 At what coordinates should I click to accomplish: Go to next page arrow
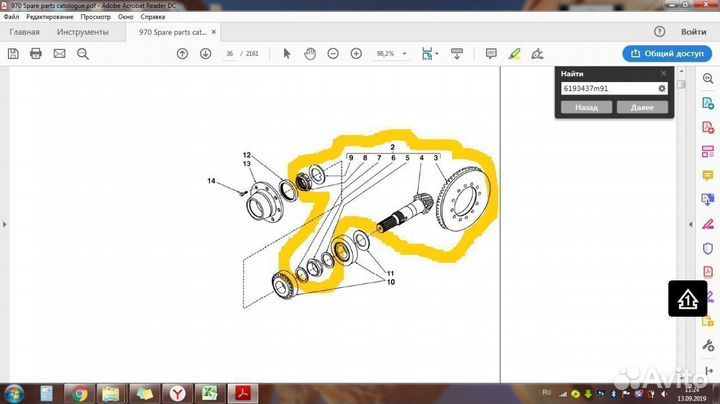pyautogui.click(x=205, y=53)
